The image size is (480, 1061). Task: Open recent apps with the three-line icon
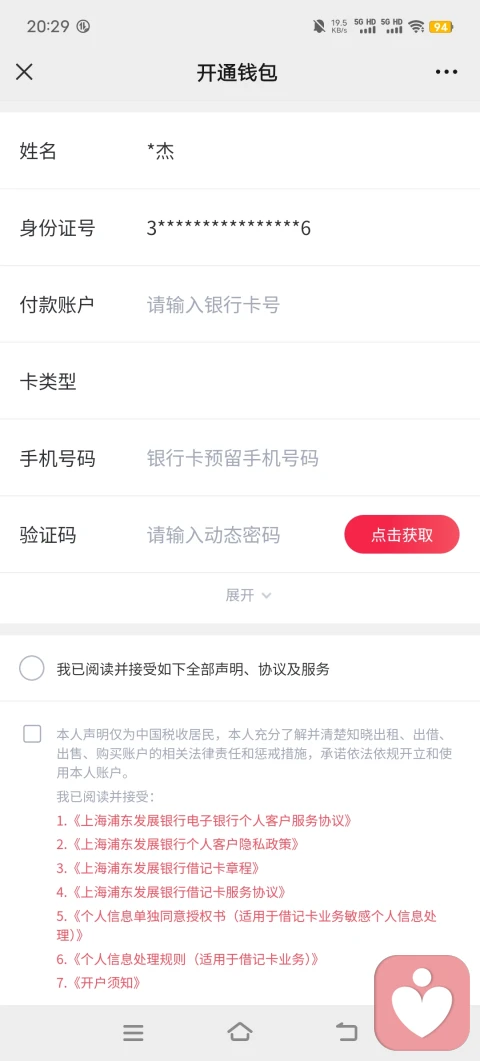coord(133,1032)
